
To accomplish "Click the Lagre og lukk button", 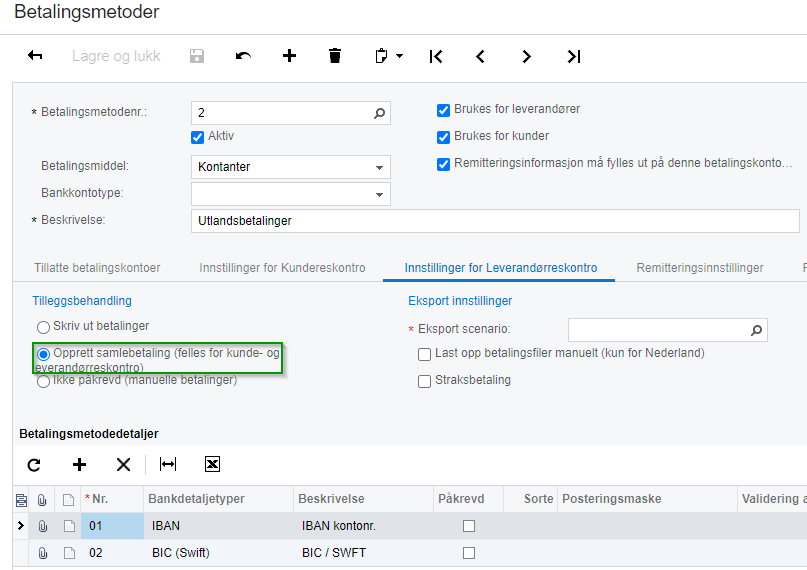I will (116, 56).
